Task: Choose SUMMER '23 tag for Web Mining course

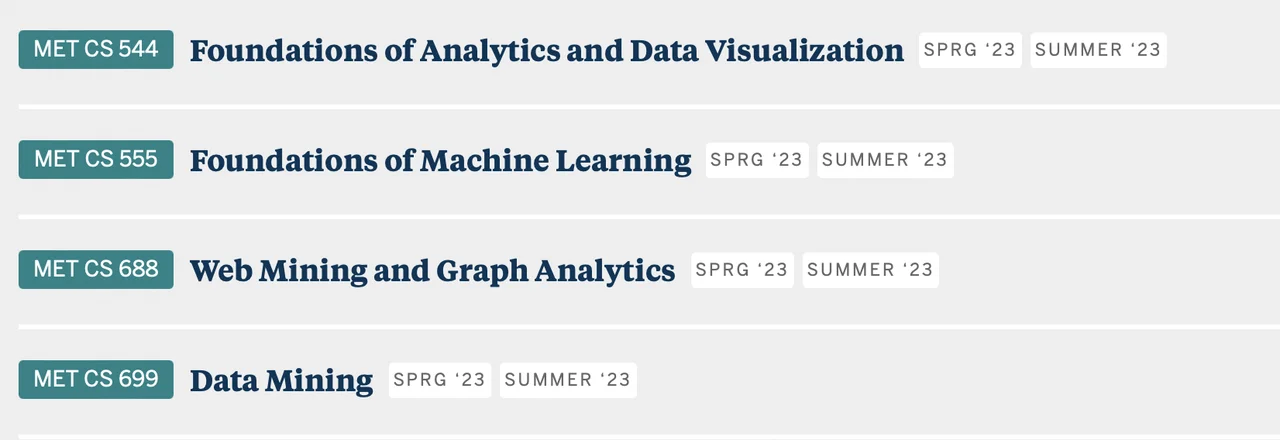Action: pos(870,270)
